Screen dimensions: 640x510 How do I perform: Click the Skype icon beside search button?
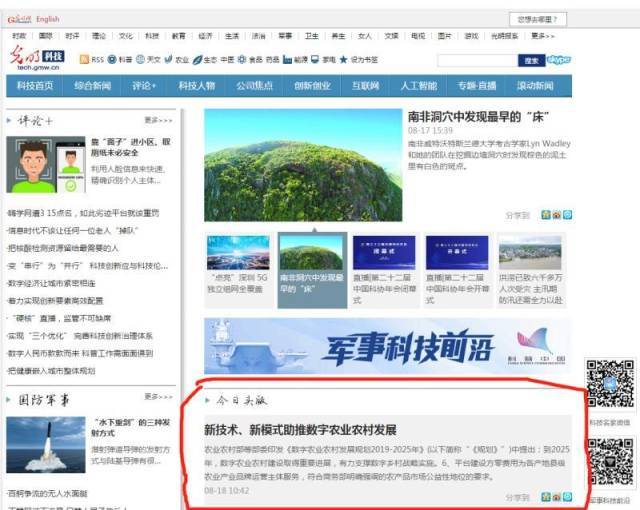pos(560,60)
